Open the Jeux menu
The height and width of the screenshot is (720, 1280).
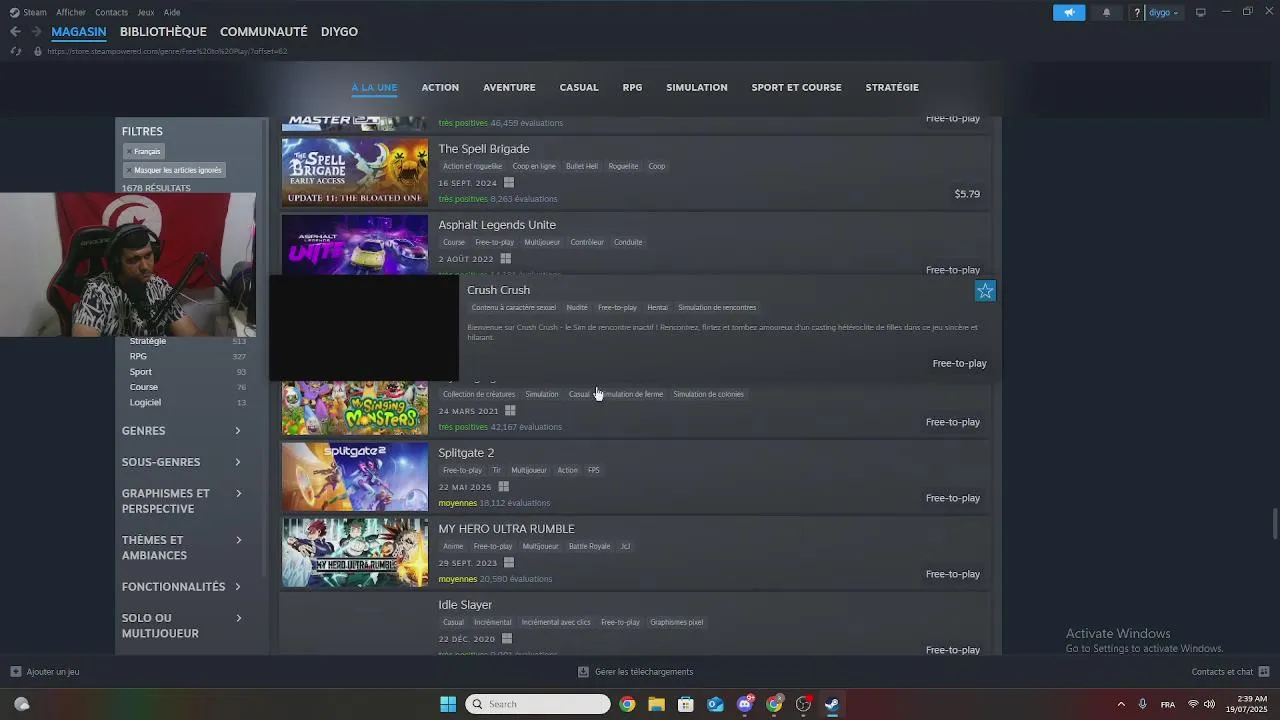146,12
